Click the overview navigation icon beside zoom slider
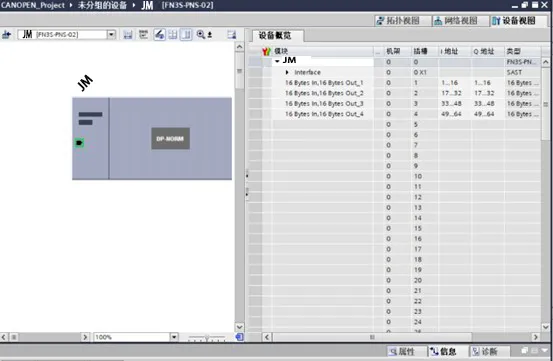The width and height of the screenshot is (553, 361). point(239,337)
